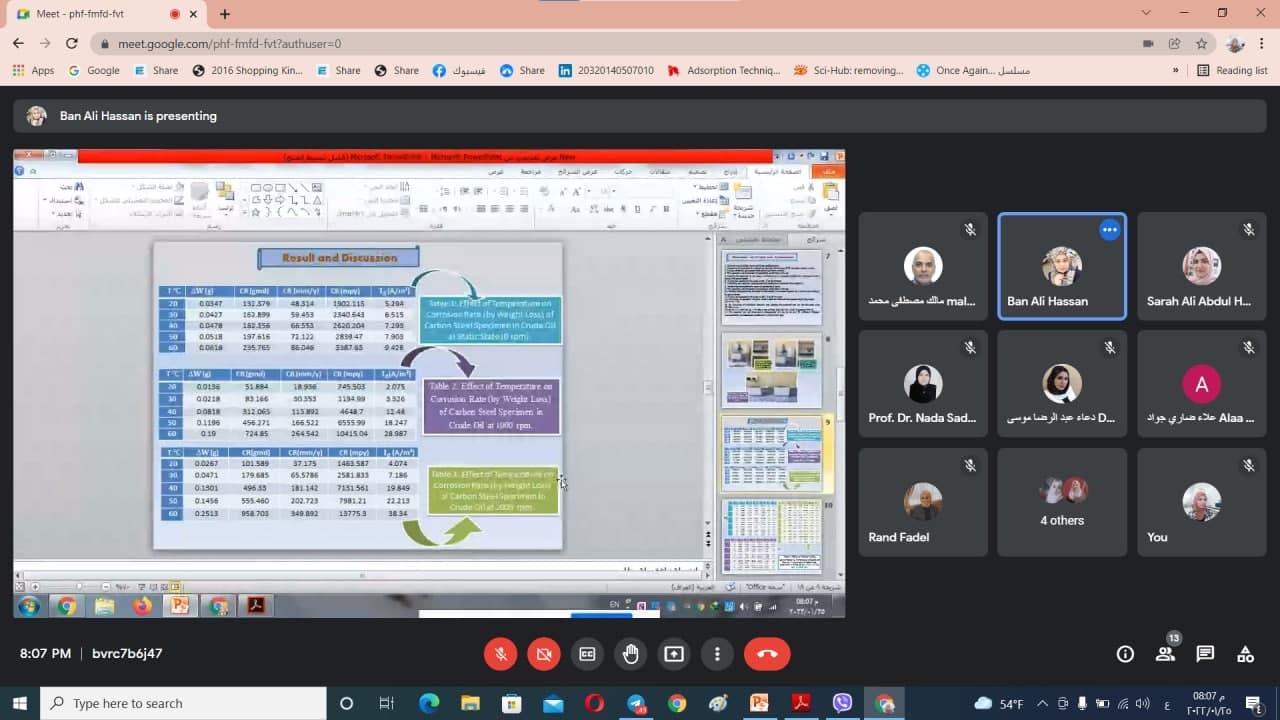
Task: Open Viber from taskbar
Action: point(842,703)
